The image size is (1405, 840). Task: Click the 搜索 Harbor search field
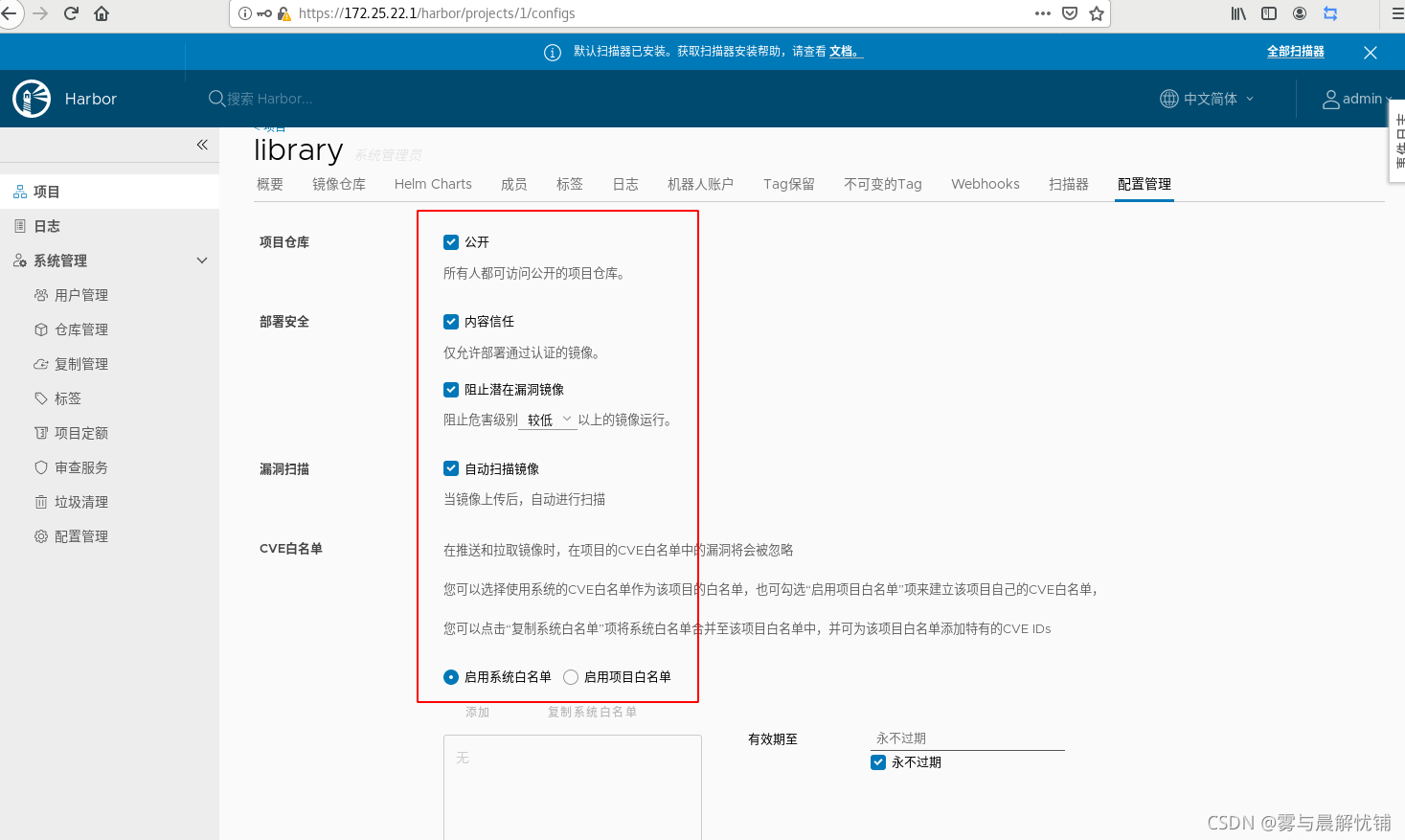[x=270, y=99]
